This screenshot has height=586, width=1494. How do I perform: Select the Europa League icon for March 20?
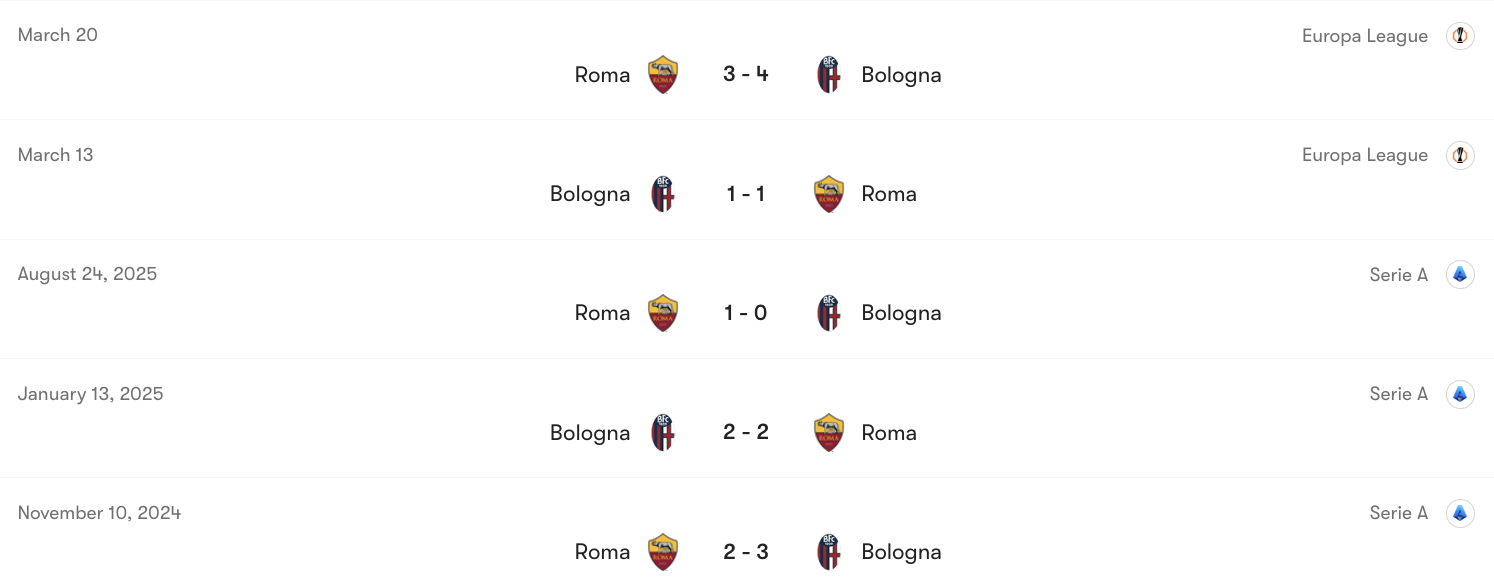point(1460,35)
